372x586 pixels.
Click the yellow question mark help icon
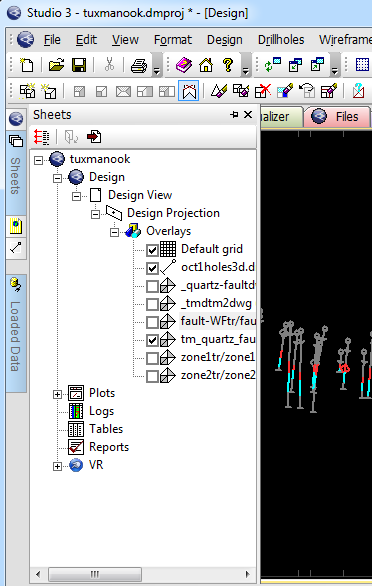point(228,65)
